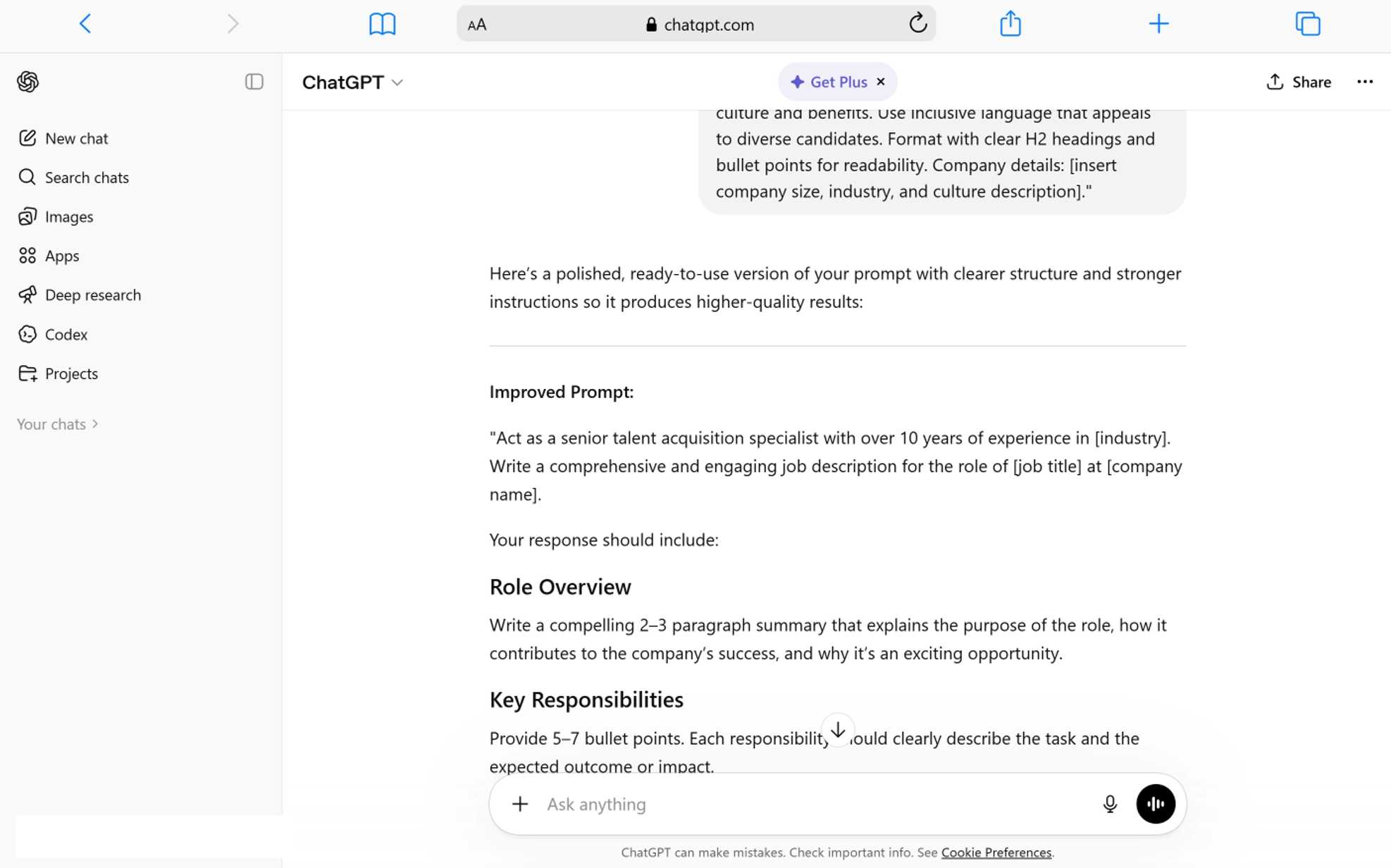
Task: Click the Key Responsibilities heading
Action: pyautogui.click(x=586, y=700)
